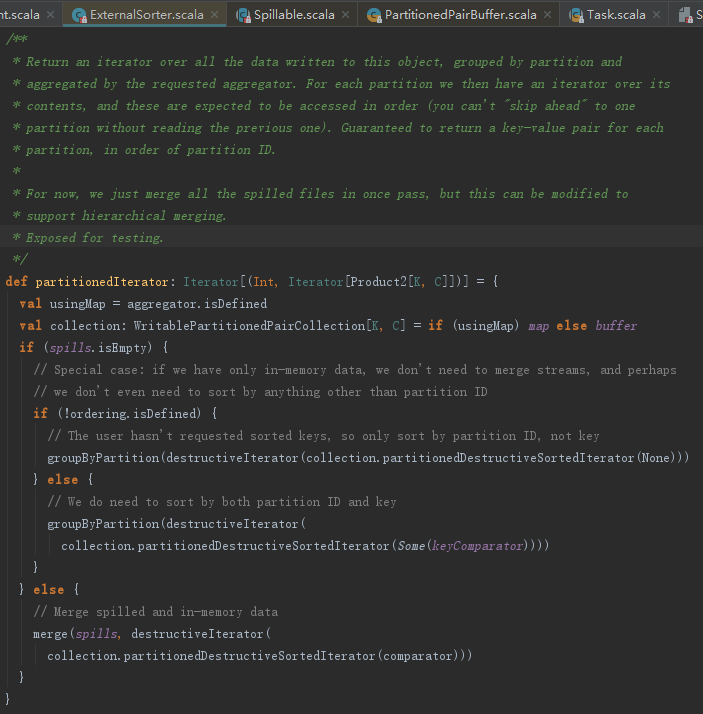Image resolution: width=703 pixels, height=714 pixels.
Task: Click 'map' identifier after usingMap condition
Action: (x=538, y=326)
